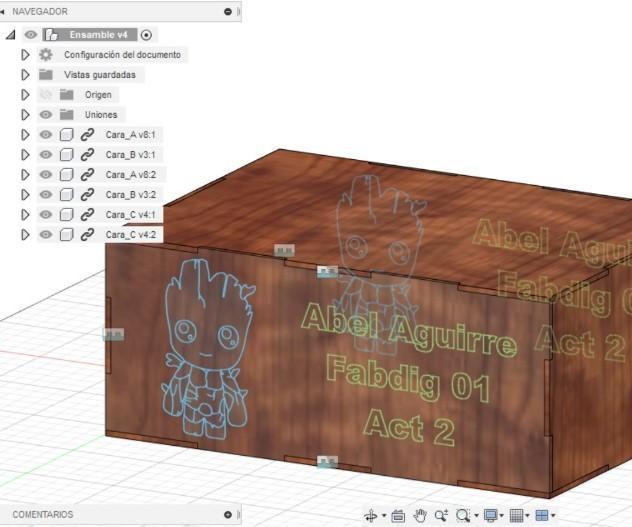The width and height of the screenshot is (632, 527).
Task: Click the Cara_A v8:1 body box icon
Action: (67, 135)
